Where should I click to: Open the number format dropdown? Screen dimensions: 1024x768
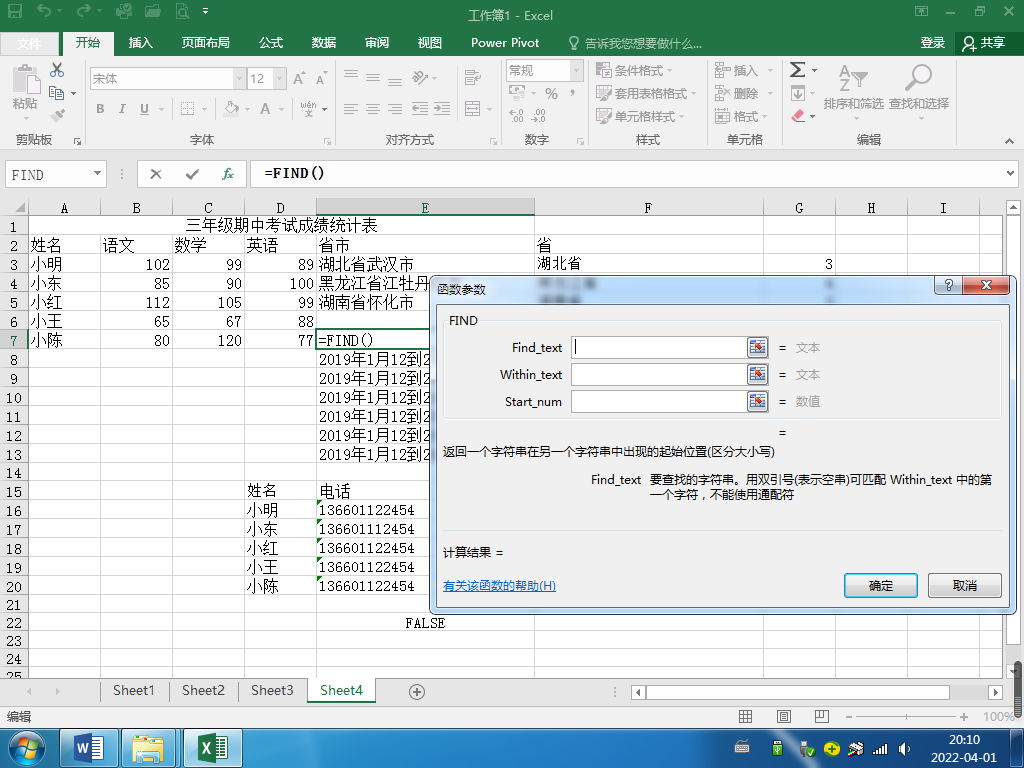tap(576, 71)
